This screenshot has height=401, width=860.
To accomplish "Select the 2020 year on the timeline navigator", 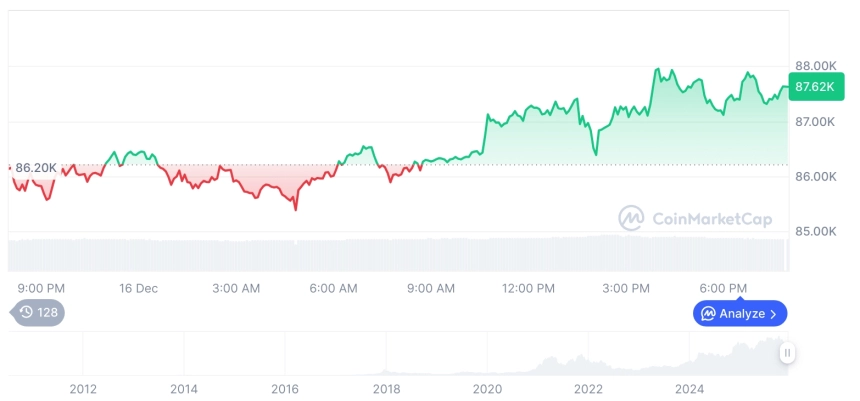I will [x=487, y=389].
